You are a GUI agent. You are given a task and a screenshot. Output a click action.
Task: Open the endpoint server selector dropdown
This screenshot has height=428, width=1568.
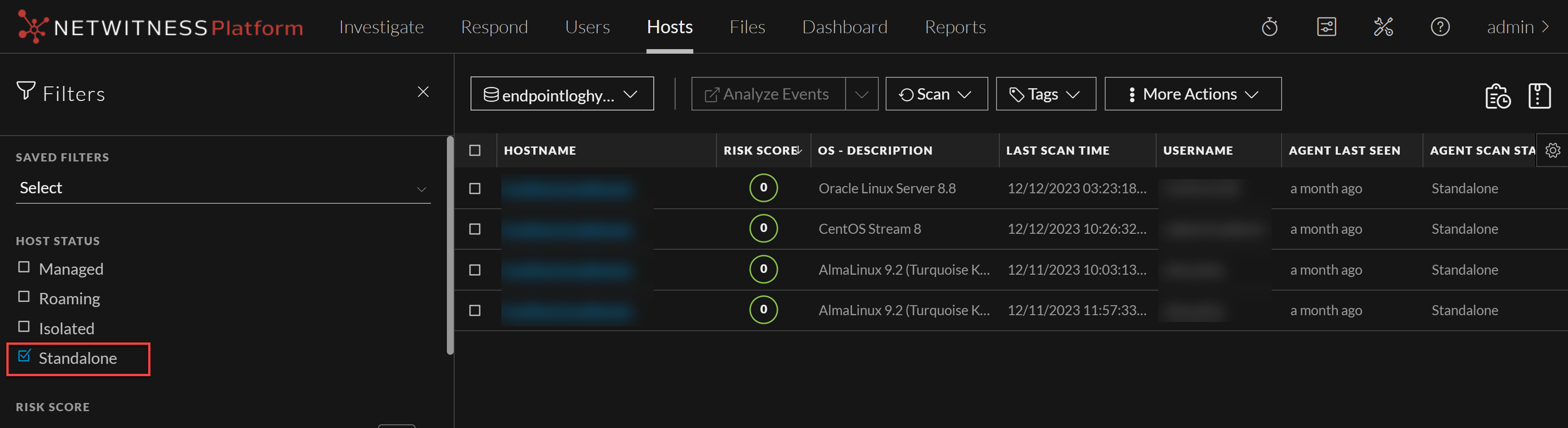(561, 94)
